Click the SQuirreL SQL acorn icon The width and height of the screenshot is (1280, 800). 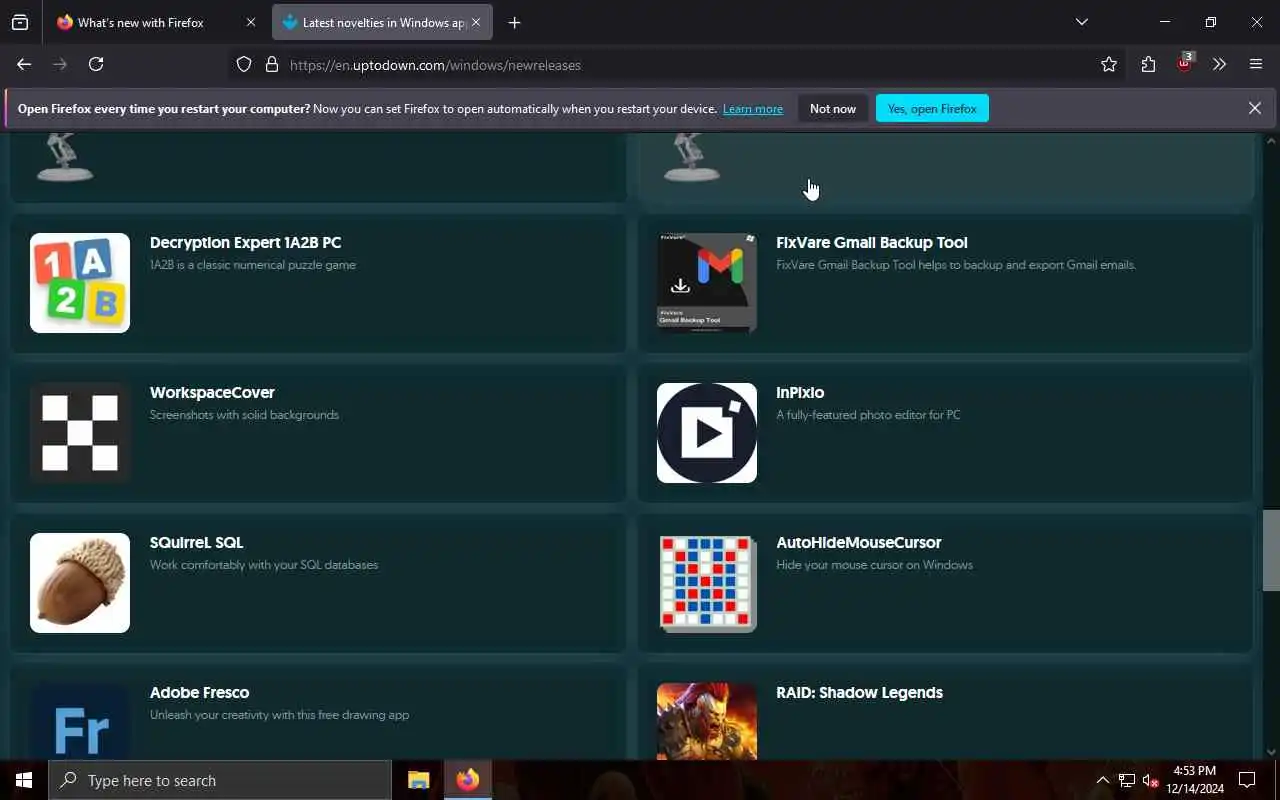point(80,583)
